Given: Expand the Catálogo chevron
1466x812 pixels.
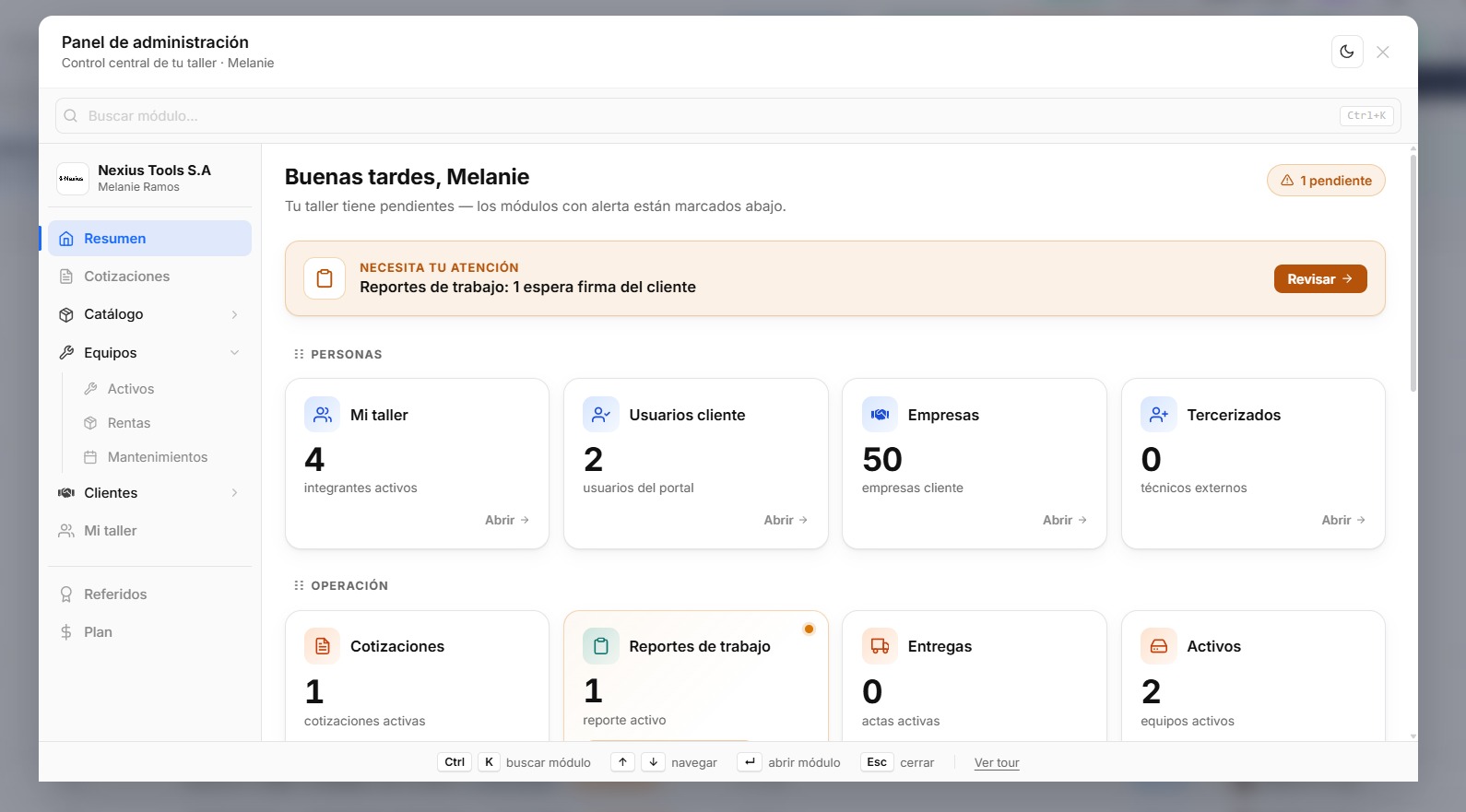Looking at the screenshot, I should [234, 314].
